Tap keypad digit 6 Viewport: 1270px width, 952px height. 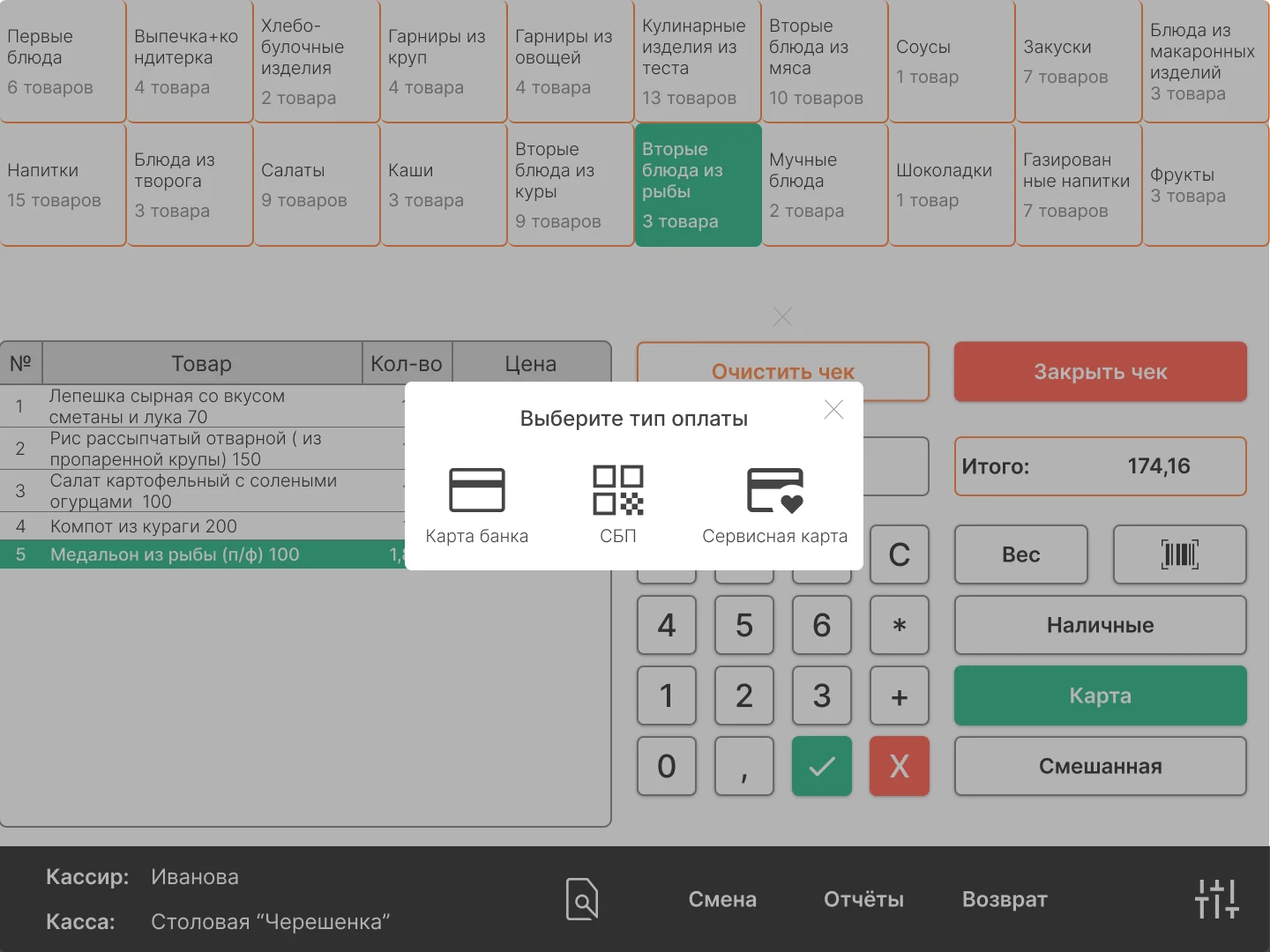click(822, 625)
